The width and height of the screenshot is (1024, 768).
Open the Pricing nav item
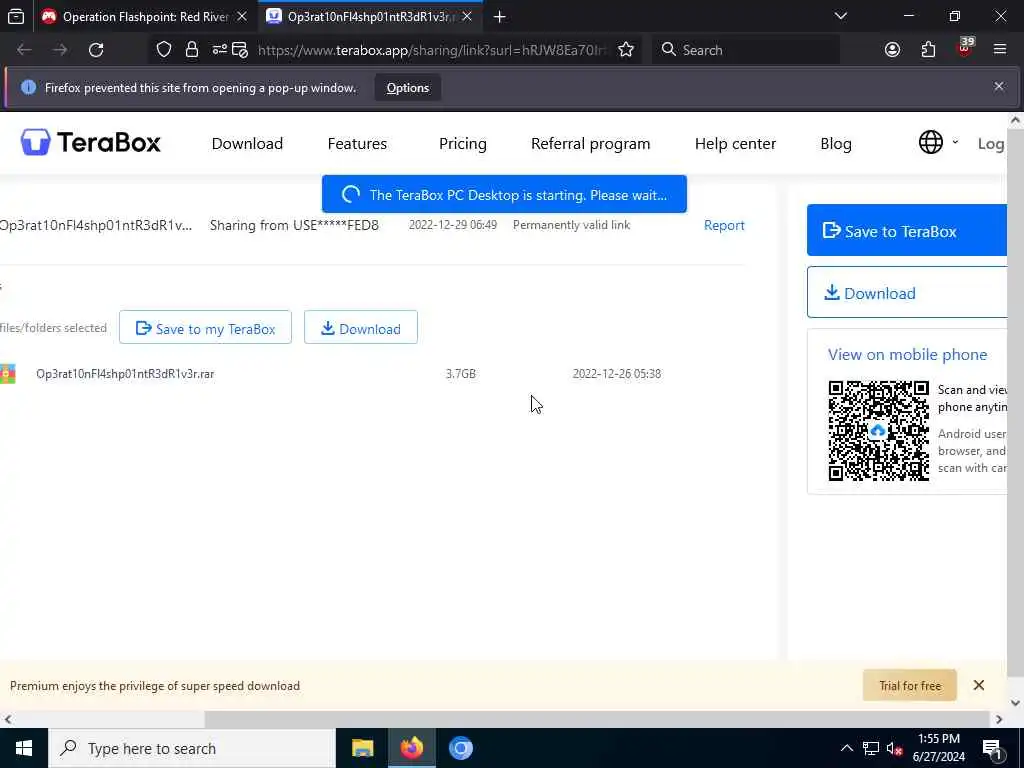pos(463,144)
